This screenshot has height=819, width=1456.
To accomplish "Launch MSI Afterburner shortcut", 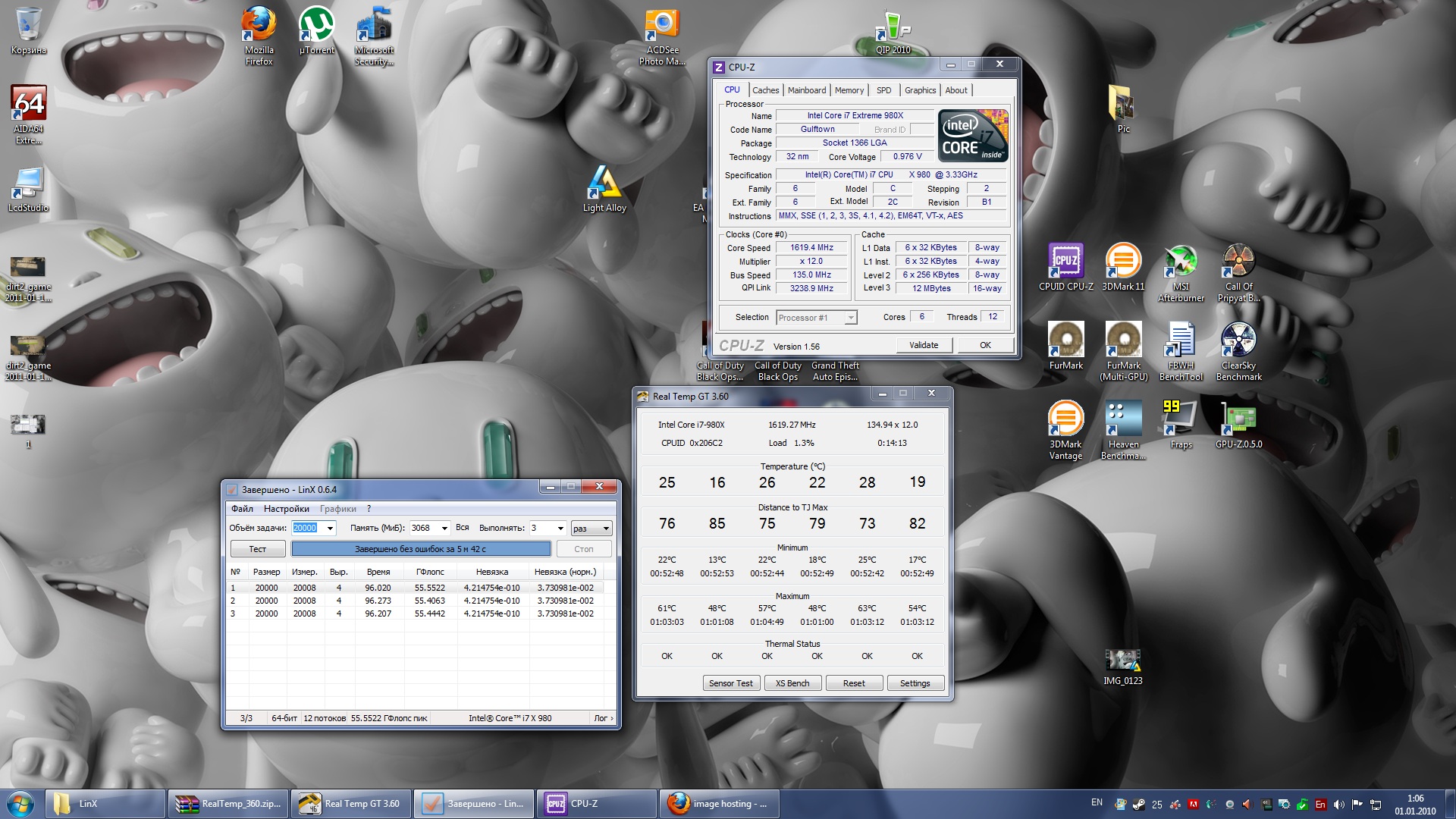I will pyautogui.click(x=1181, y=272).
